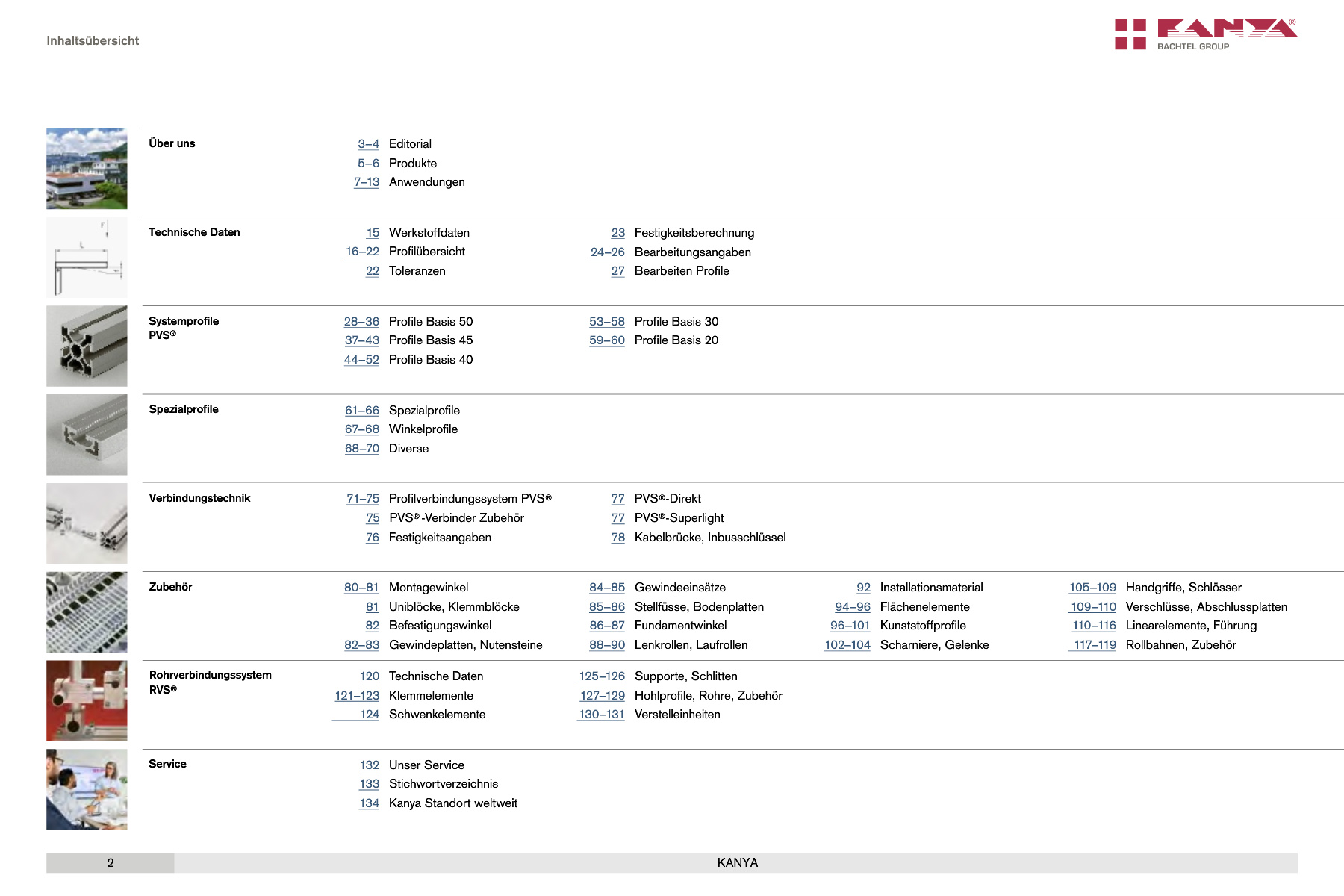Click the Systemprofile PVS profile image

click(87, 346)
